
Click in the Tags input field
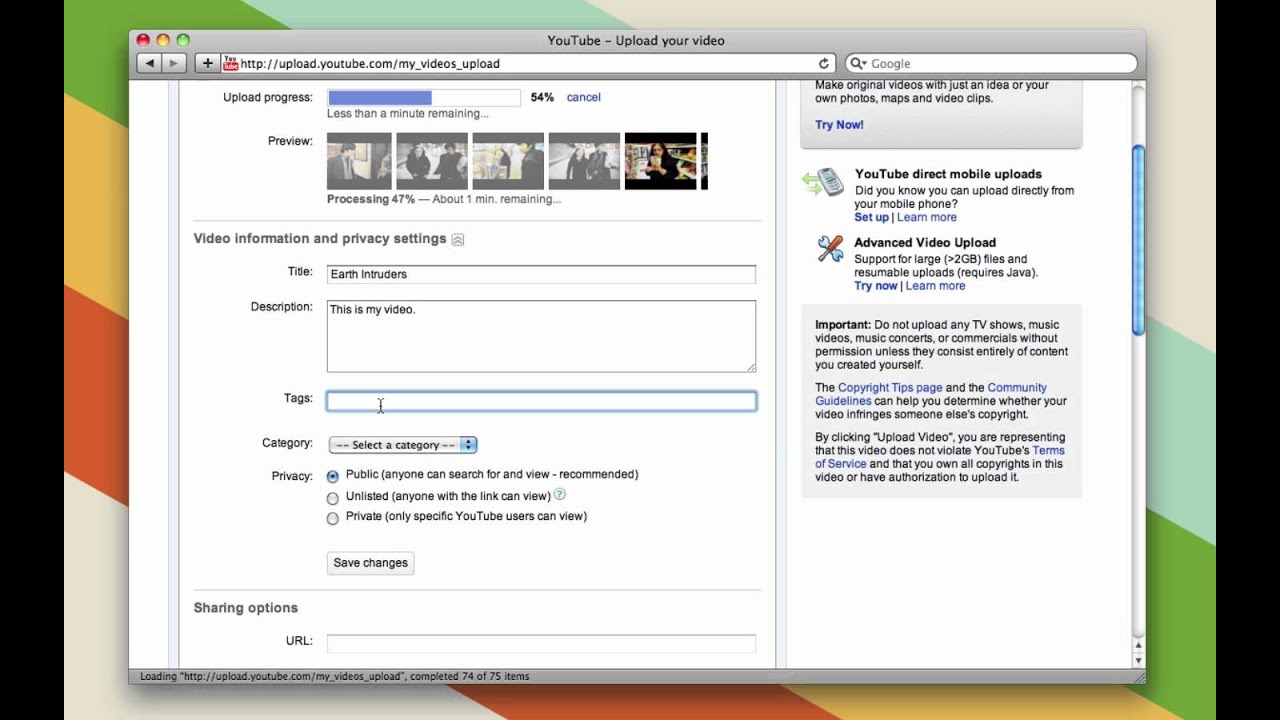[x=541, y=401]
